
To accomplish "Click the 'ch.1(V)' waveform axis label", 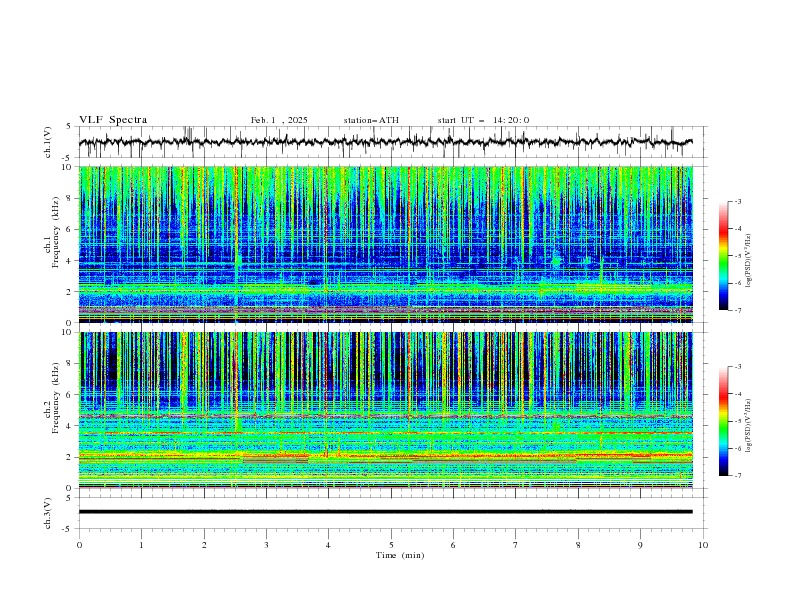I will click(48, 142).
